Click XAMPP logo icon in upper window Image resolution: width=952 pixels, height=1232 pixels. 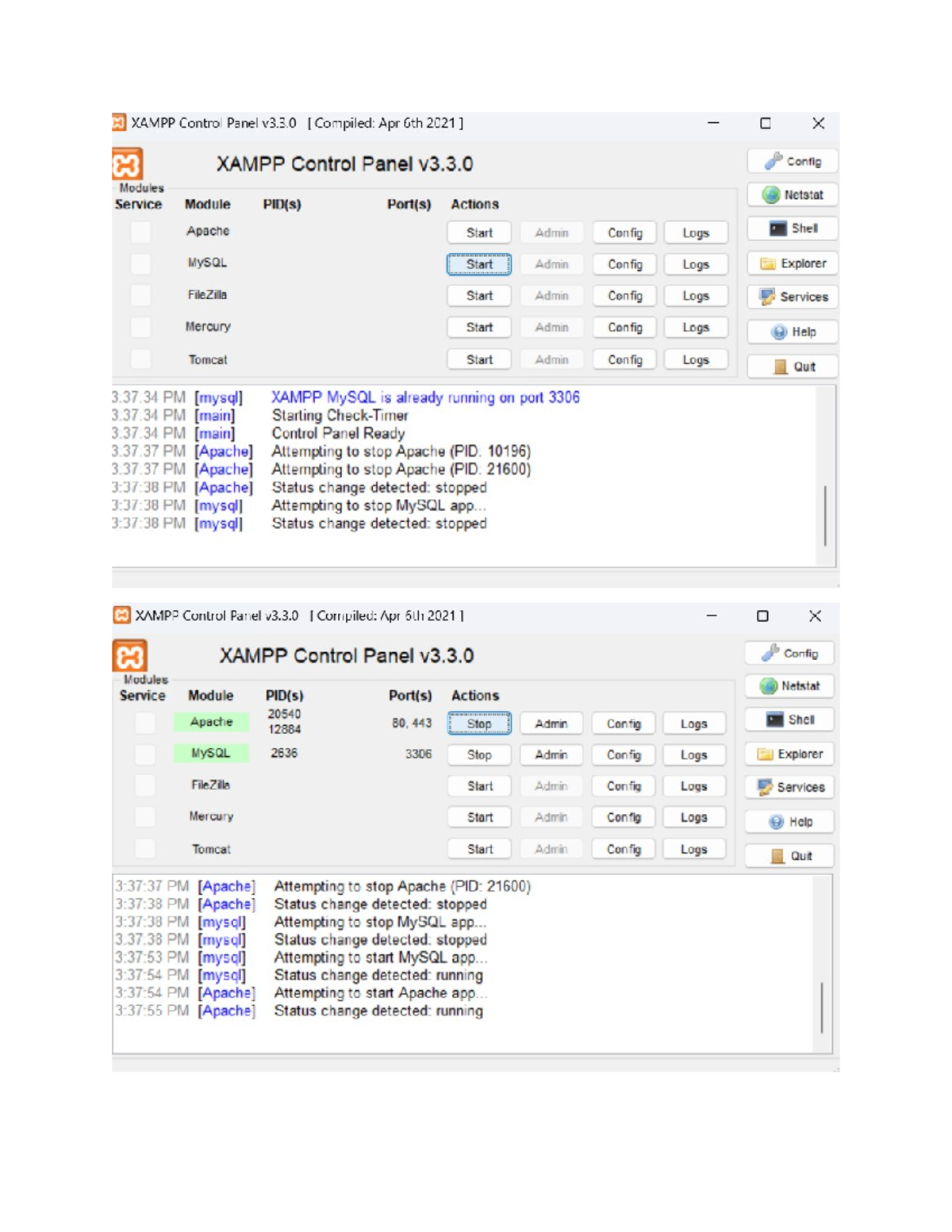127,165
